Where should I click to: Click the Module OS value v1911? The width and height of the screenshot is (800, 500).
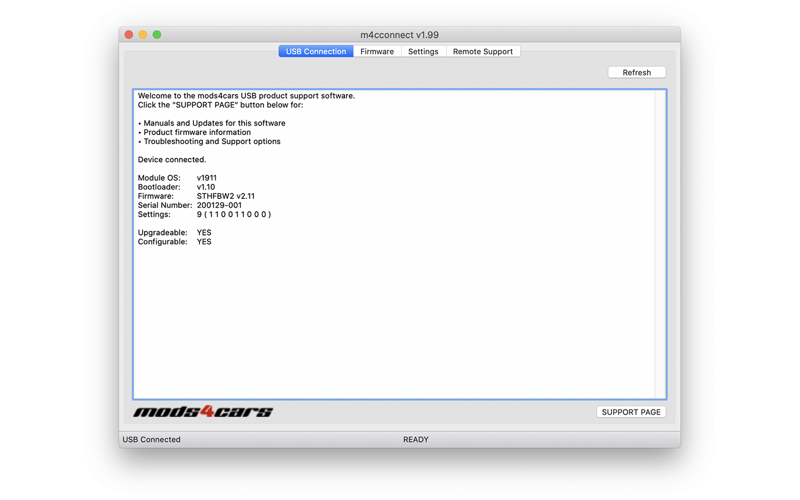207,178
